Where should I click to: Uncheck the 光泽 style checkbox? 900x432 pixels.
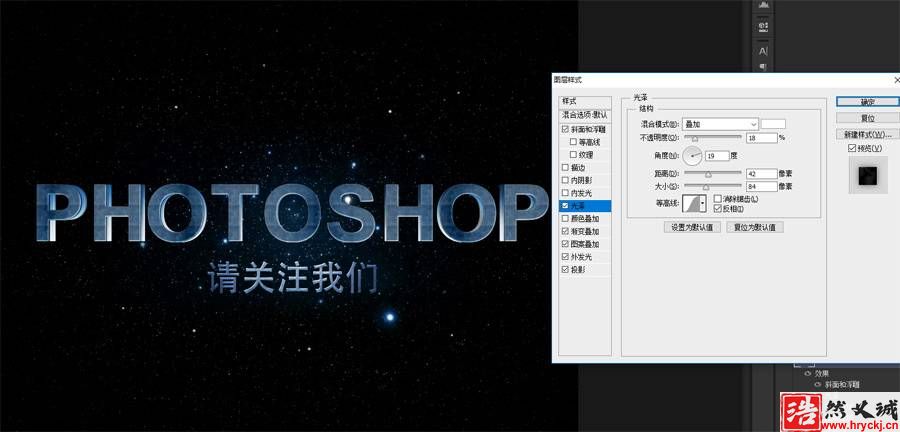pos(565,205)
